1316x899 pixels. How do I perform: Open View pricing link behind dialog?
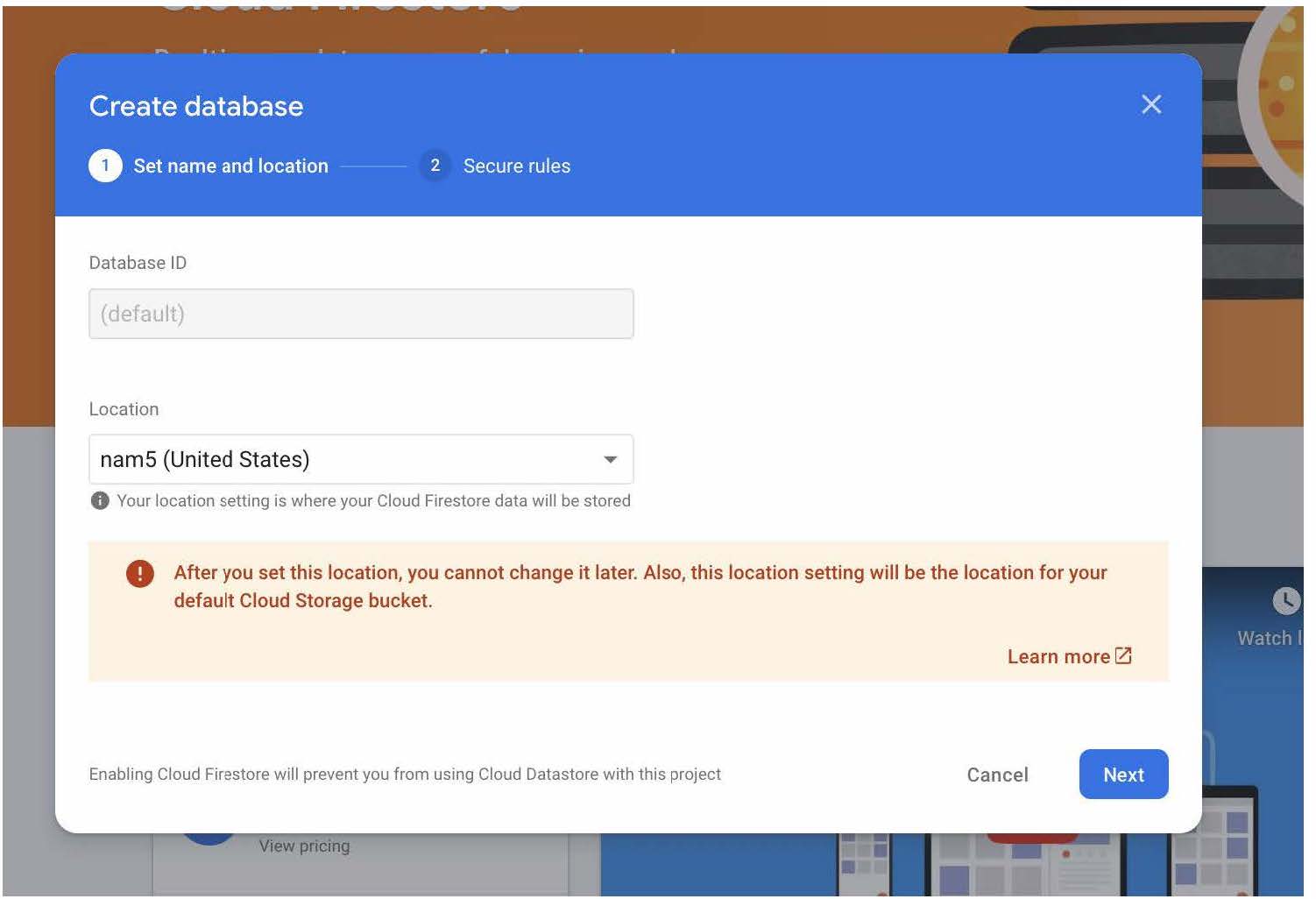pyautogui.click(x=304, y=846)
